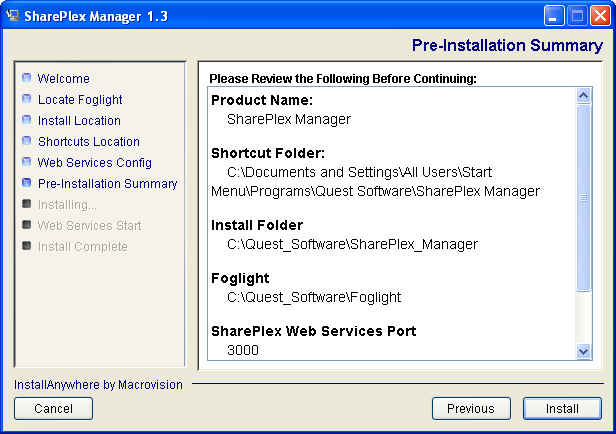Image resolution: width=616 pixels, height=434 pixels.
Task: Close the SharePlex Manager installer window
Action: point(600,16)
